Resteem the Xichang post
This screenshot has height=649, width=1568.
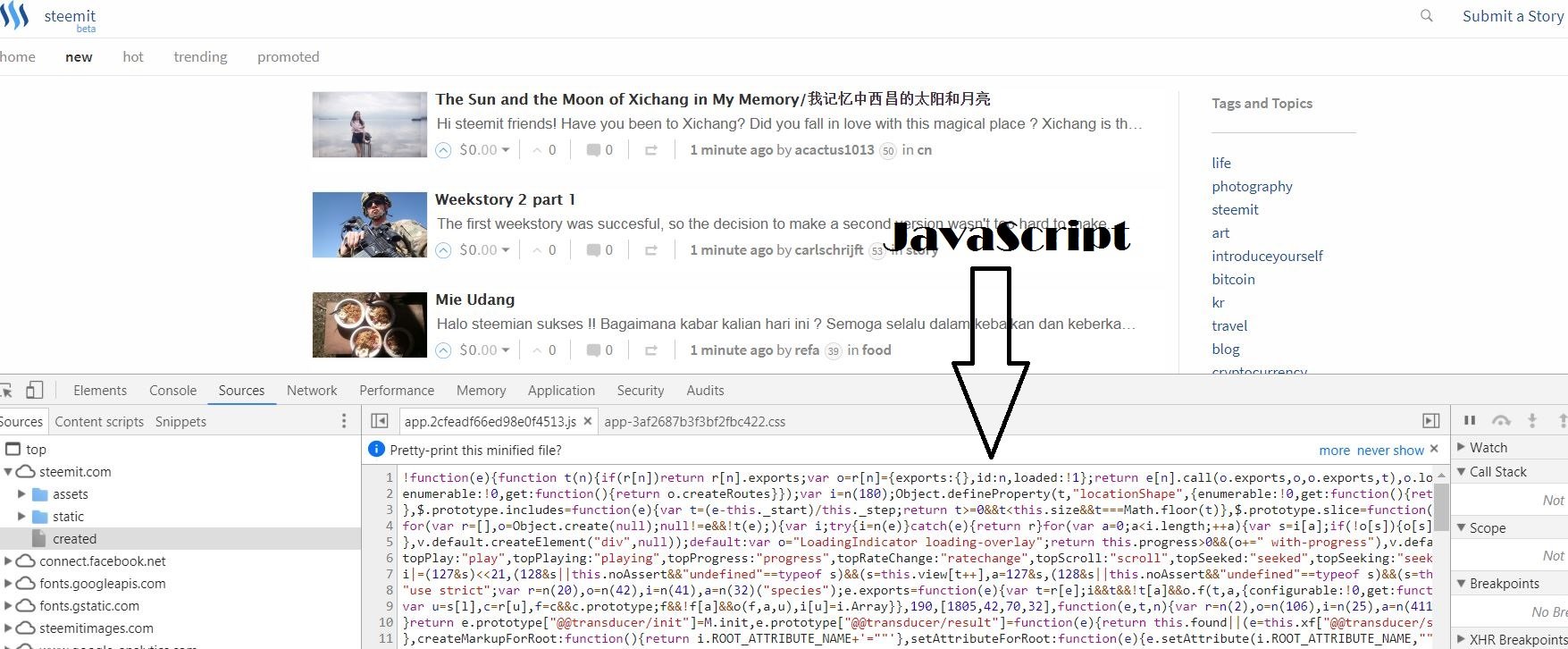click(651, 150)
